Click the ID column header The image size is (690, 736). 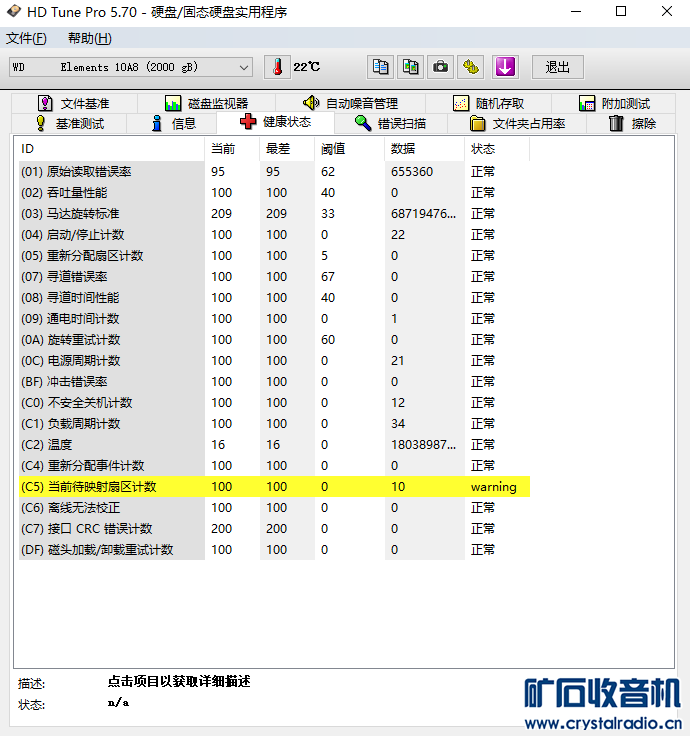click(x=111, y=149)
